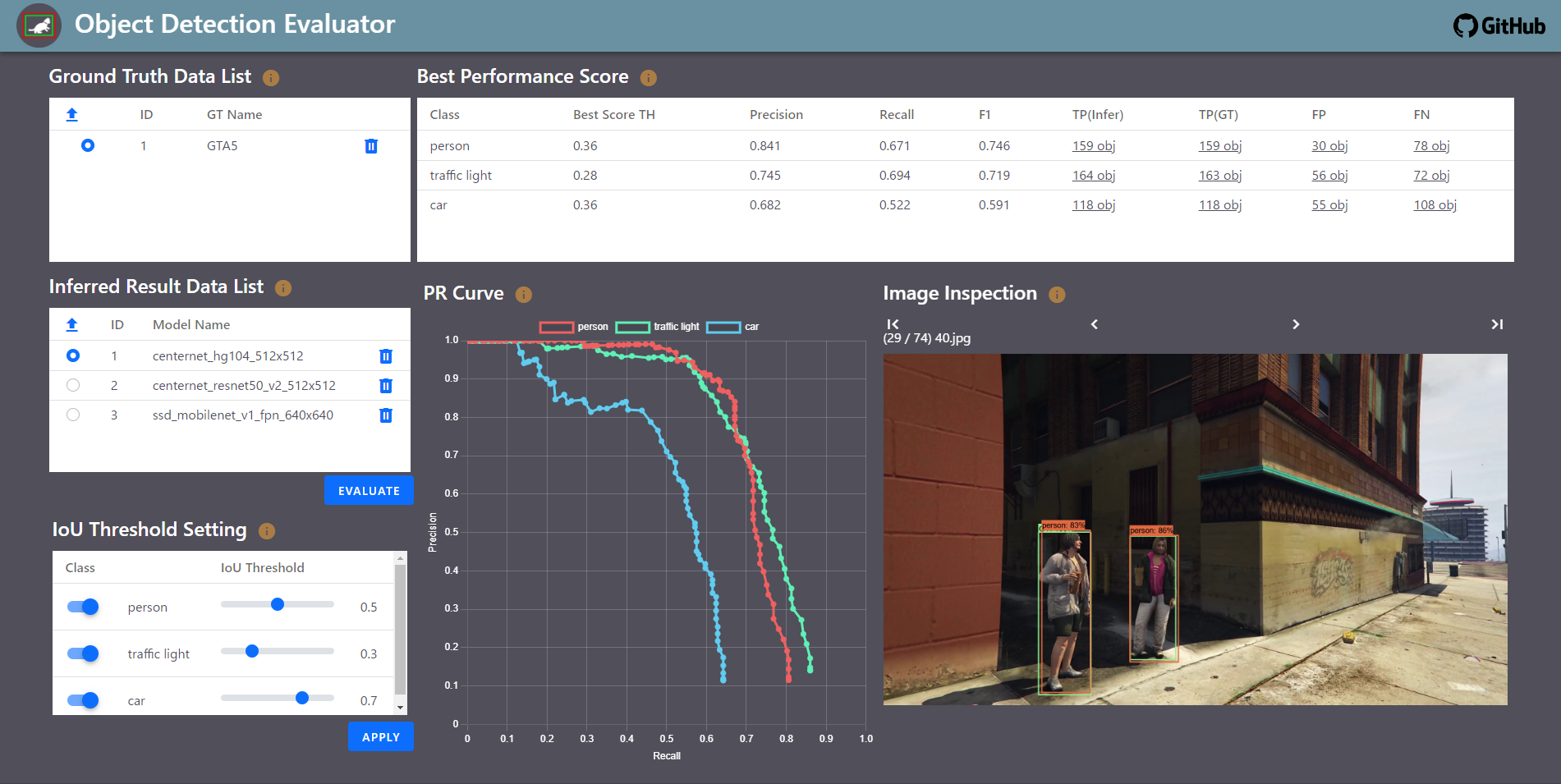The image size is (1561, 784).
Task: Open person TP(GT) 159 obj link
Action: [x=1219, y=146]
